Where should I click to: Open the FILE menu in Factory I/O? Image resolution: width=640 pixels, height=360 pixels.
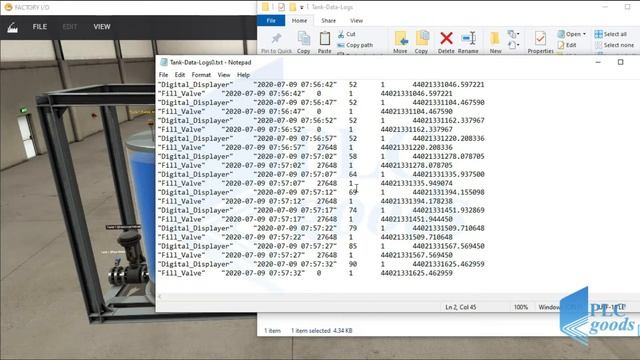[x=40, y=27]
